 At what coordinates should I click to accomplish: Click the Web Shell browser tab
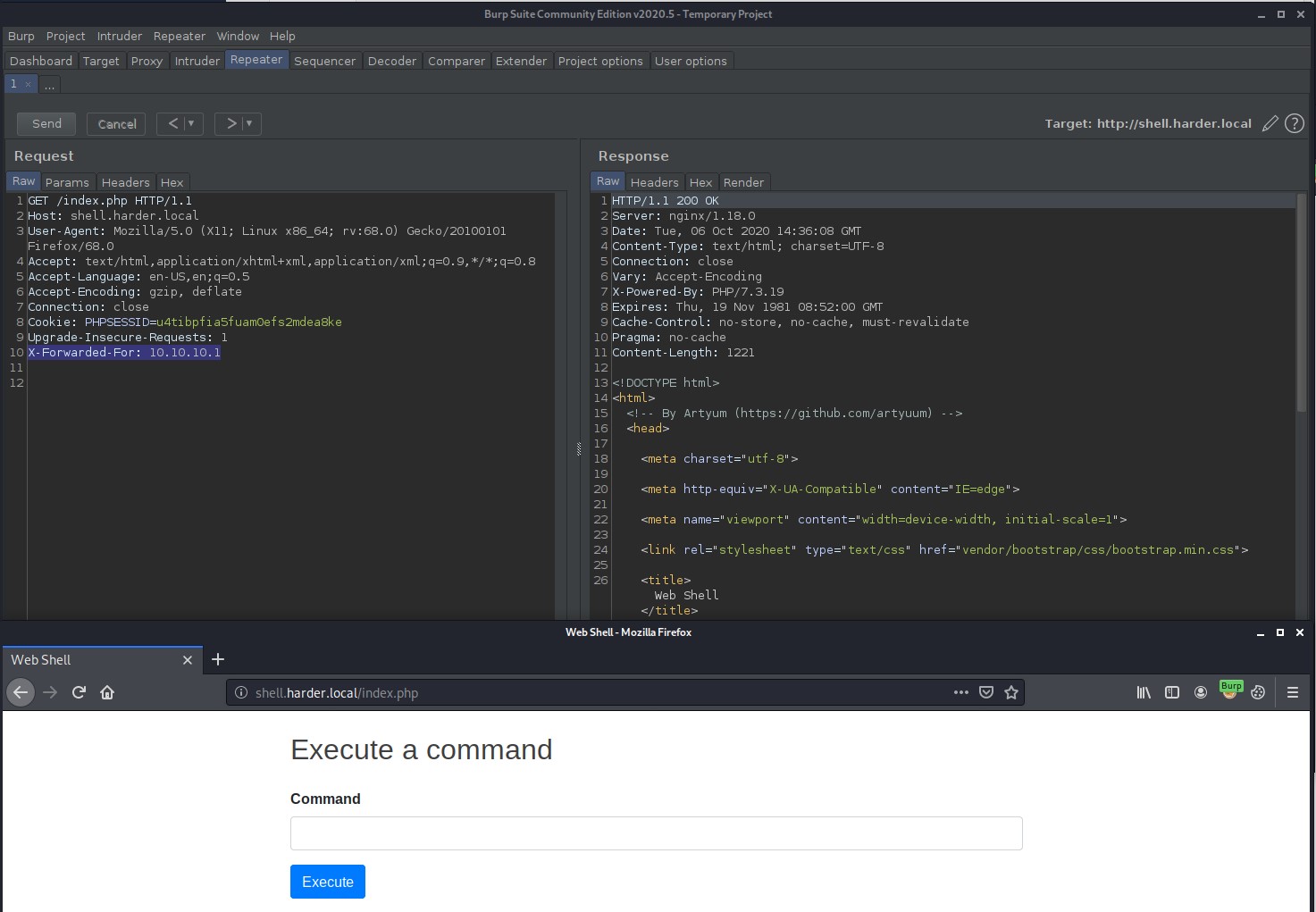[x=101, y=660]
